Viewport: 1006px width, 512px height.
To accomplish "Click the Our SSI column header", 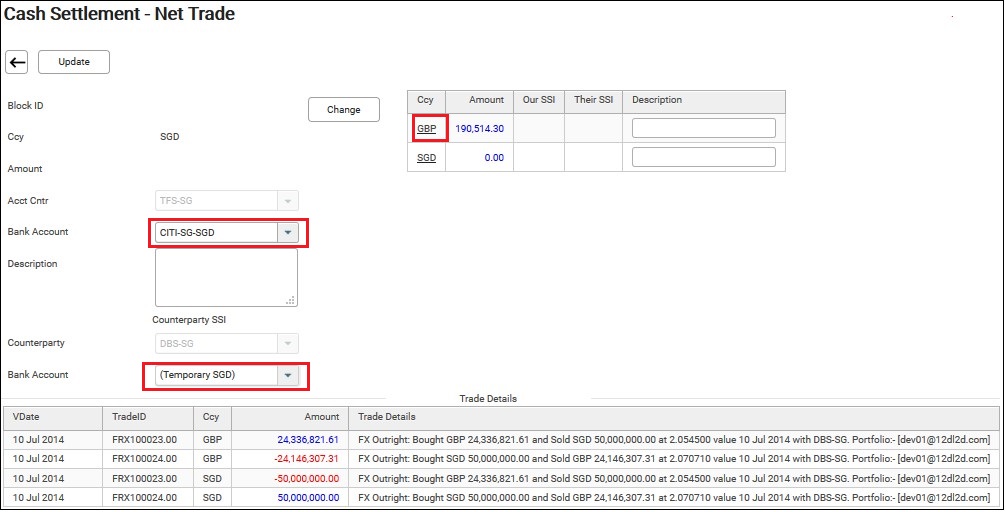I will [x=539, y=100].
